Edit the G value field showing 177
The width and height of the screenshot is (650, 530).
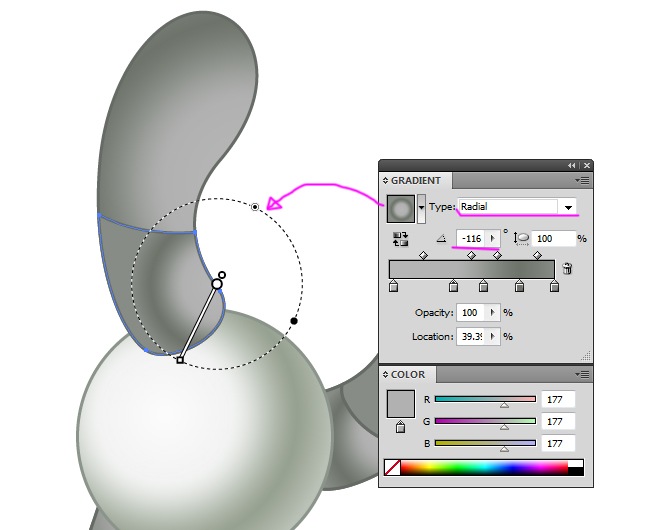click(558, 421)
